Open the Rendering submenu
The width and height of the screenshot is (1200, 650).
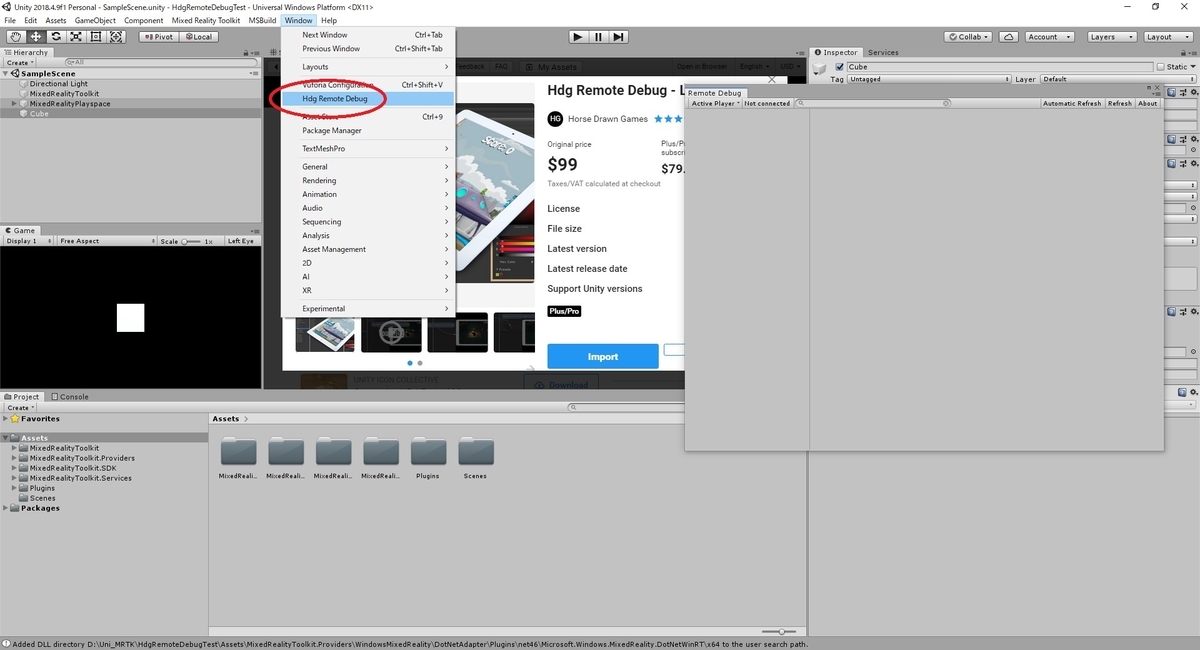tap(368, 181)
